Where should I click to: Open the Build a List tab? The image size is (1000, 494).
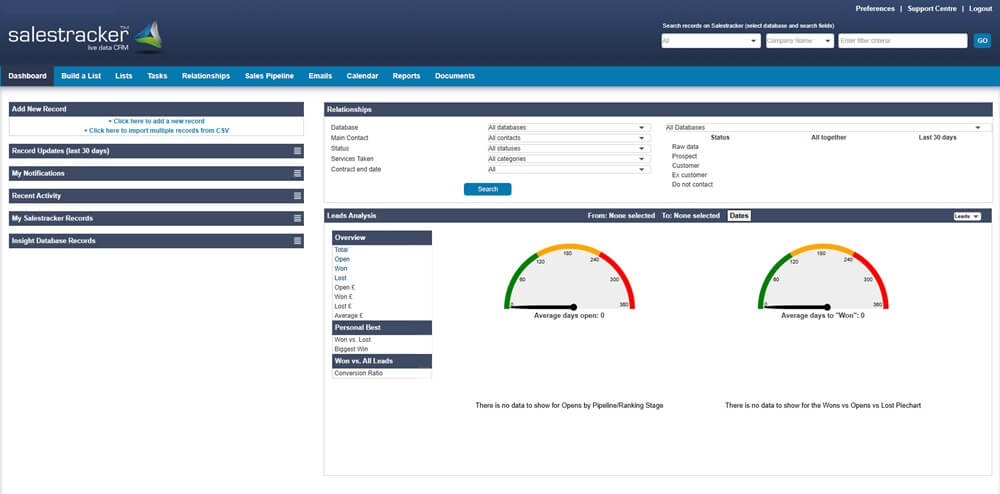[x=81, y=76]
